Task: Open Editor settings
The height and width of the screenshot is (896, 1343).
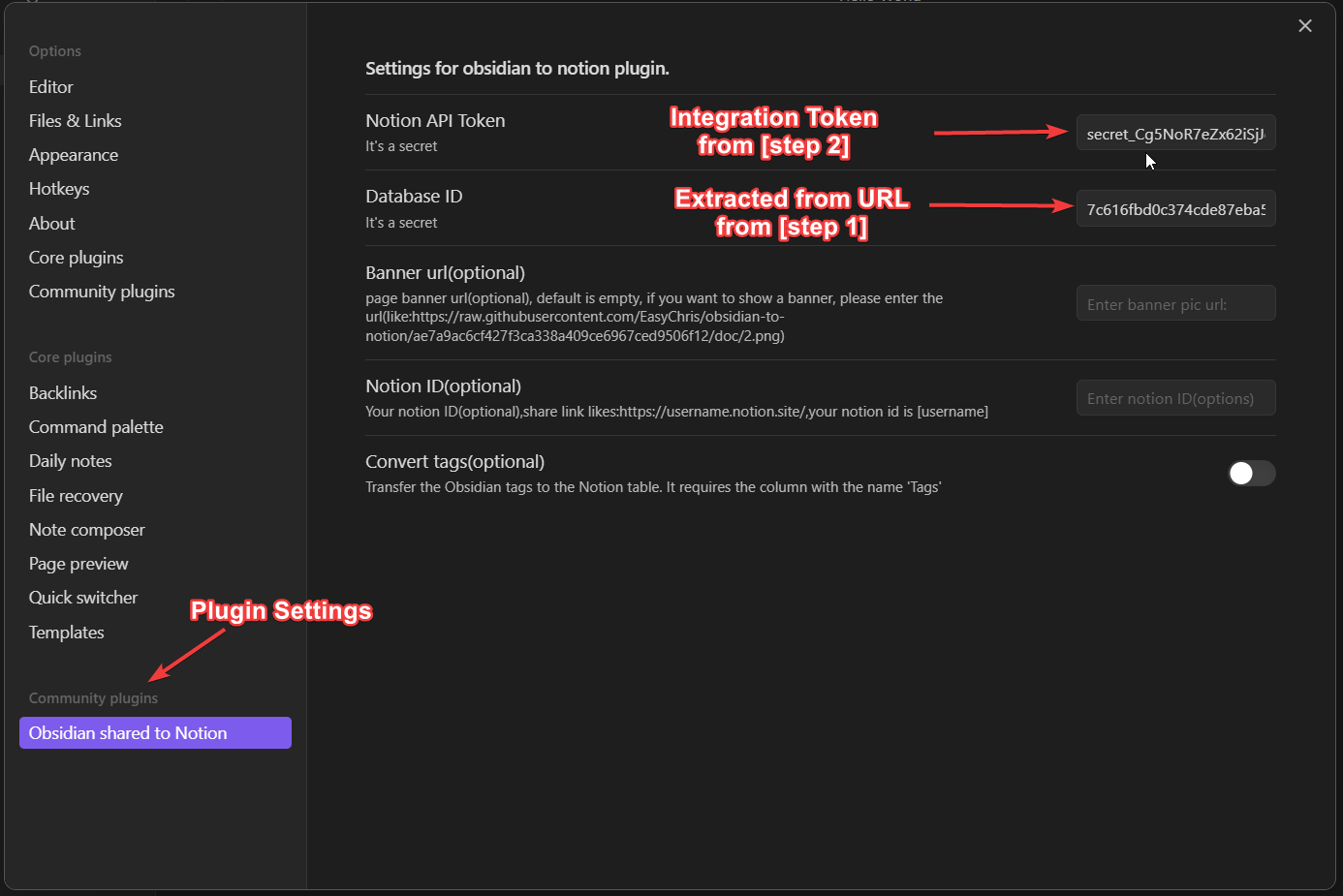Action: point(51,87)
